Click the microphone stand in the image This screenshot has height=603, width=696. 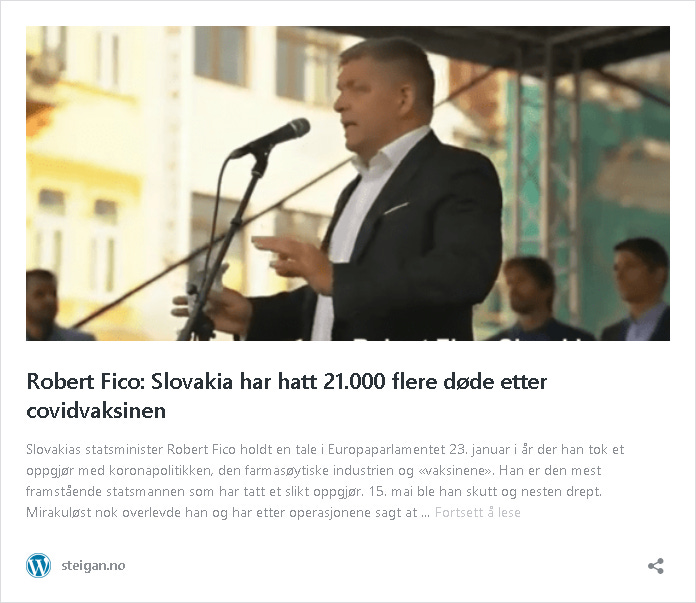point(222,249)
